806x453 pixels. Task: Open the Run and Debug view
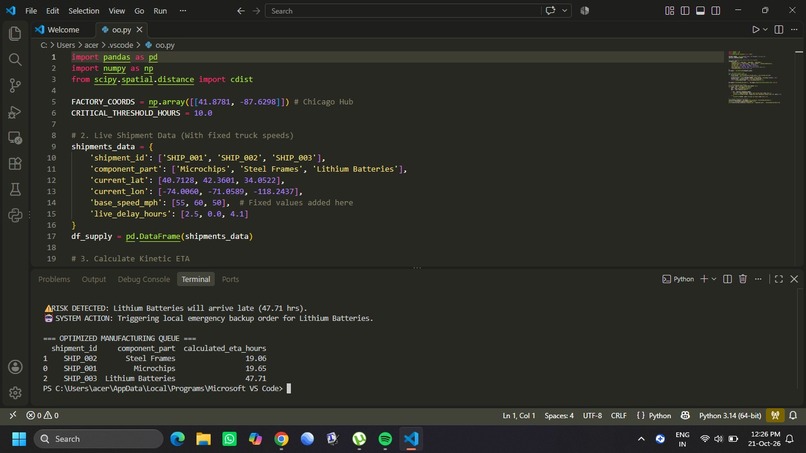click(15, 112)
